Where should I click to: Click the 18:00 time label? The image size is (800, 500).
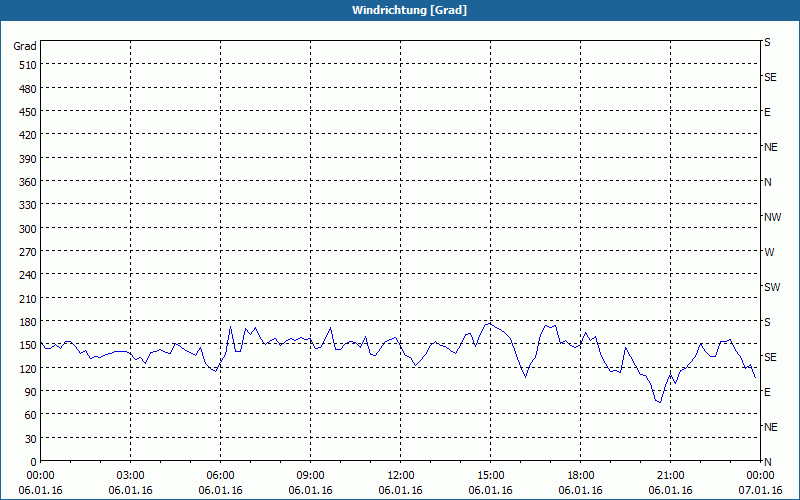click(x=581, y=476)
